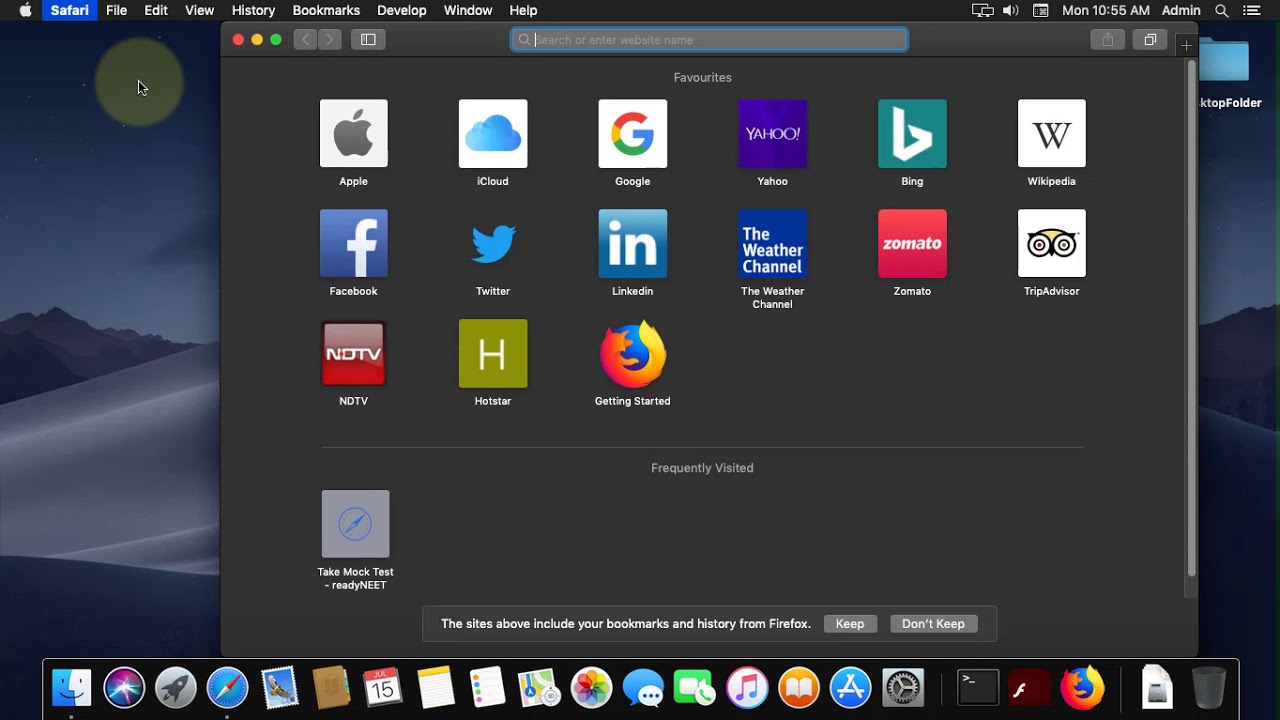Open the Trash in the Dock
This screenshot has height=720, width=1280.
[x=1209, y=688]
